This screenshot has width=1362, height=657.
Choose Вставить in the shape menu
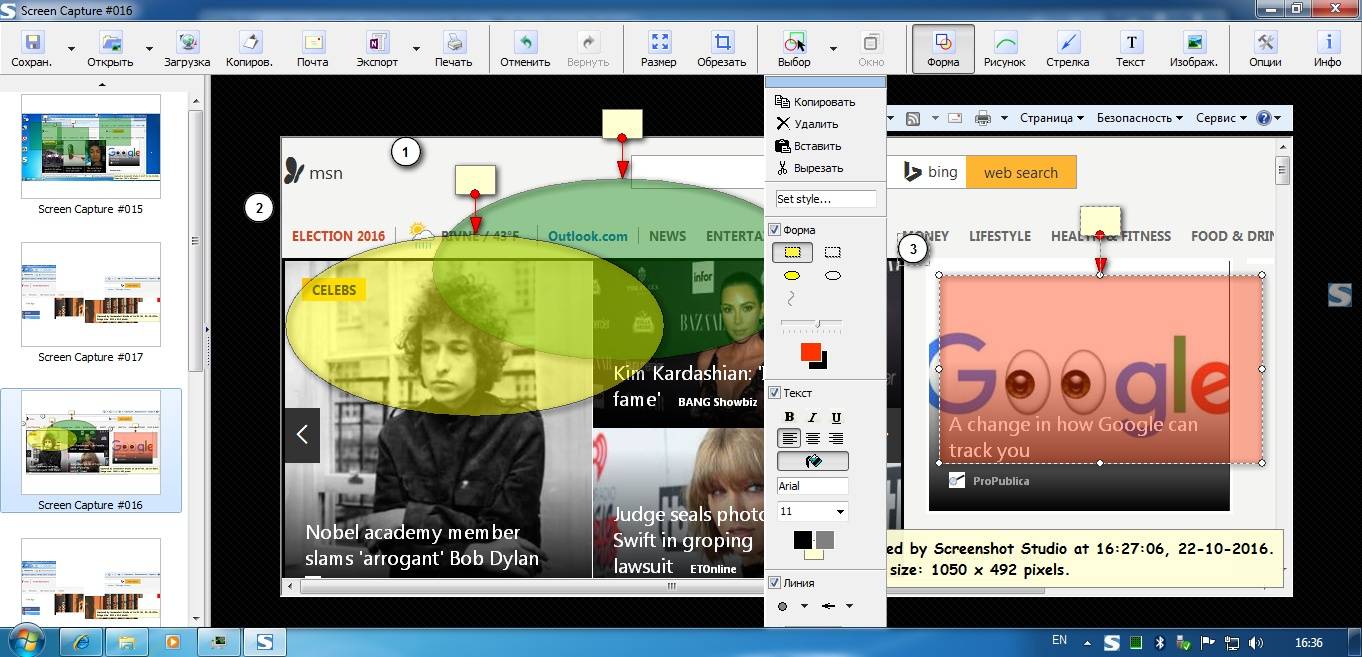pyautogui.click(x=809, y=146)
